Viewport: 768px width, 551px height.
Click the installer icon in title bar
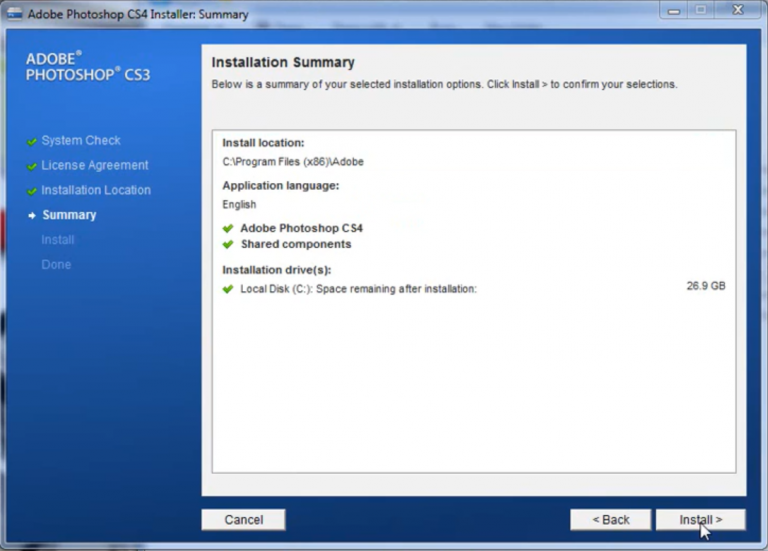[15, 15]
